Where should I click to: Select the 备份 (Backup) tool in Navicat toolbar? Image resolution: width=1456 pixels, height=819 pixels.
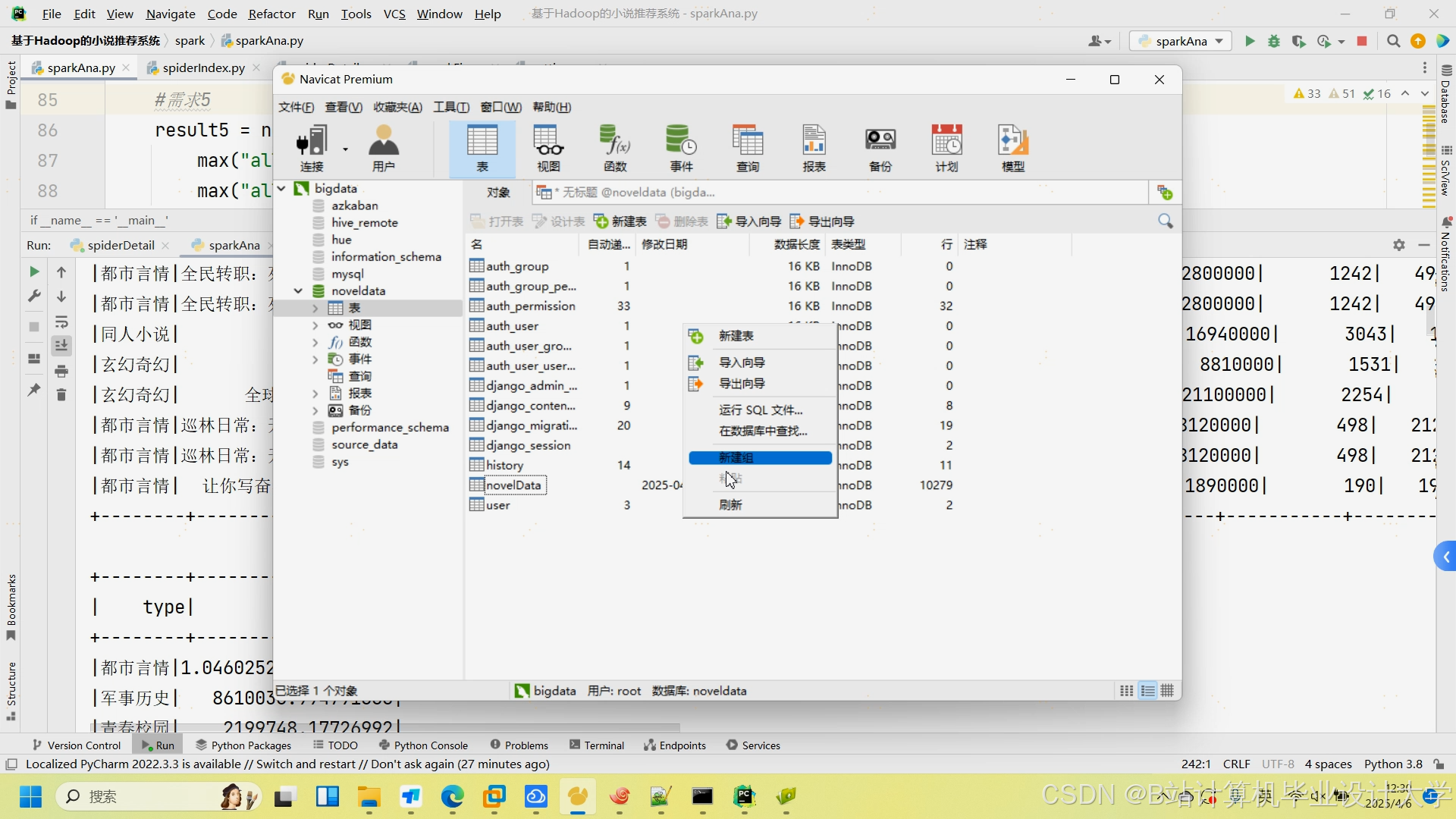pos(880,148)
